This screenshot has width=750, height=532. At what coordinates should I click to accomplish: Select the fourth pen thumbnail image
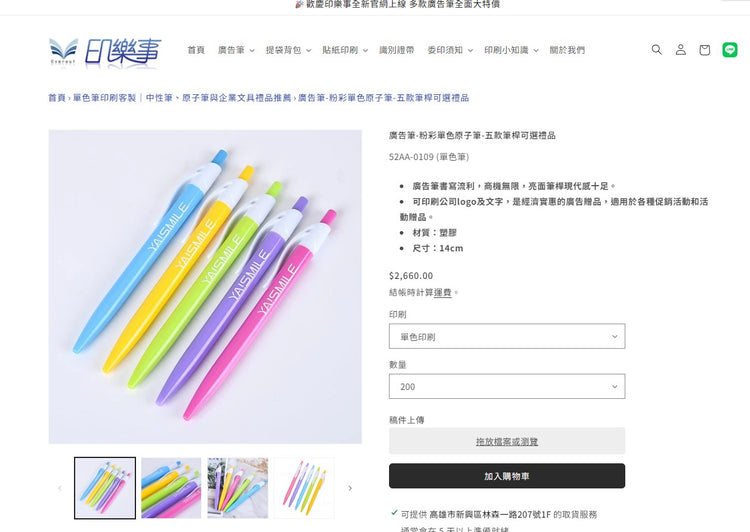click(x=304, y=488)
